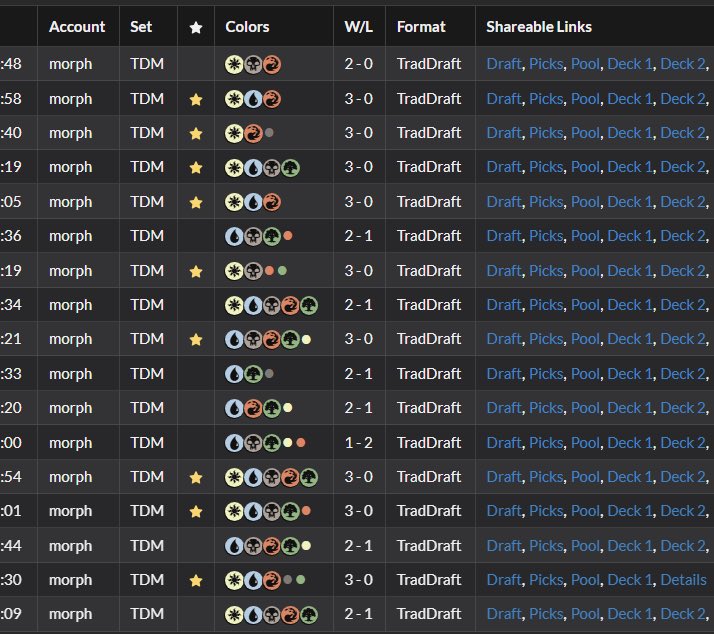This screenshot has width=714, height=634.
Task: Open the Draft link in the :54 row
Action: click(504, 477)
